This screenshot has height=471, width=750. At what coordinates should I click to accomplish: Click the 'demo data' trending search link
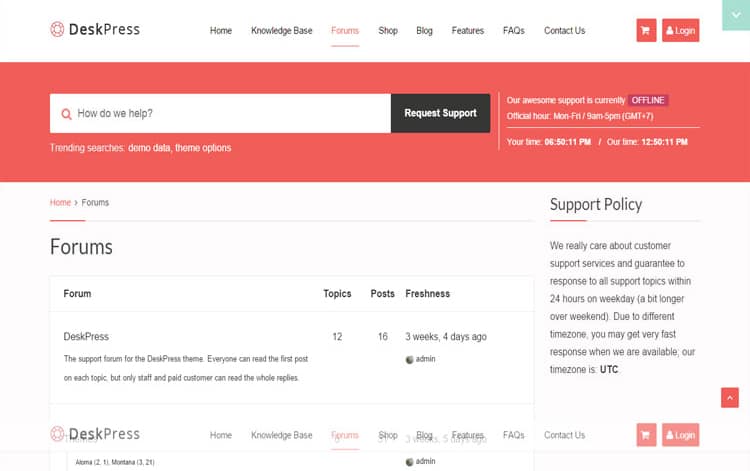click(149, 148)
